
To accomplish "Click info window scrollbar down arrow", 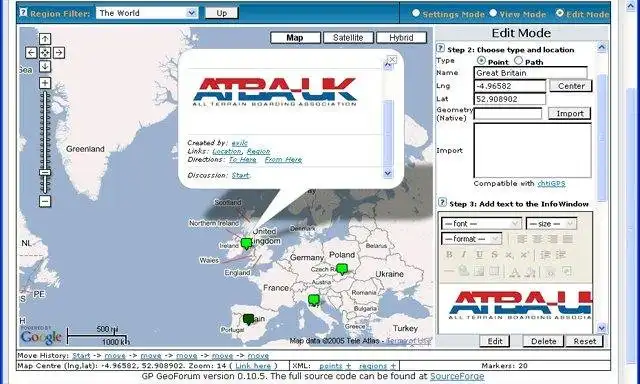I will point(388,173).
